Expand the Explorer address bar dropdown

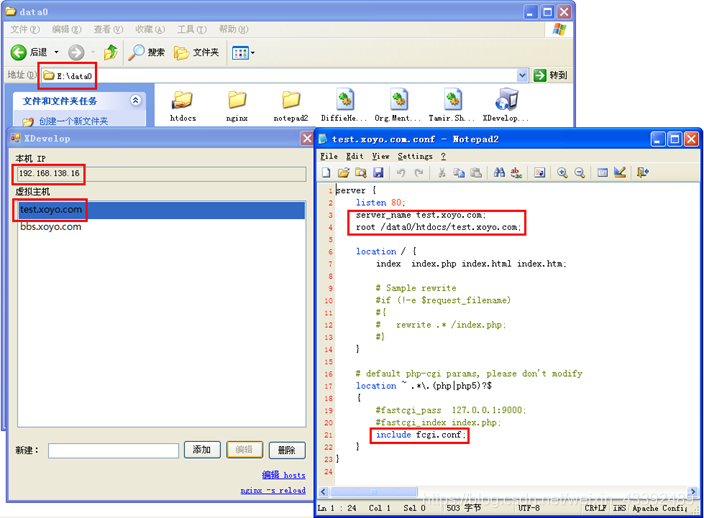coord(522,75)
